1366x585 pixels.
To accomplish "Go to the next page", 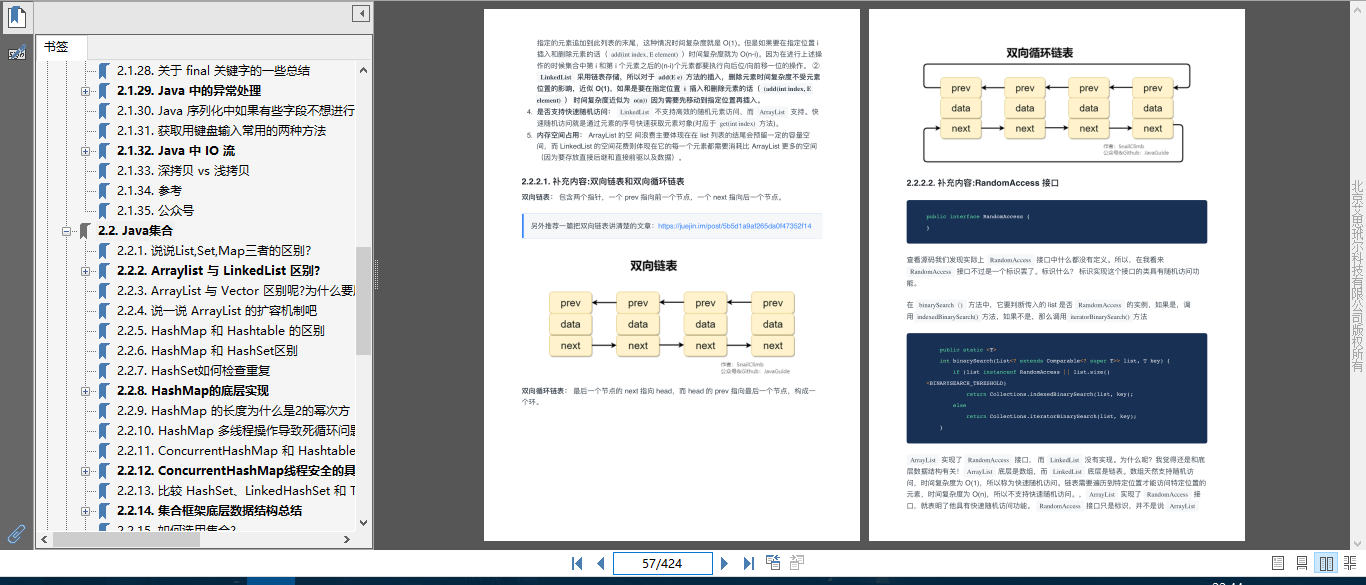I will (x=725, y=564).
